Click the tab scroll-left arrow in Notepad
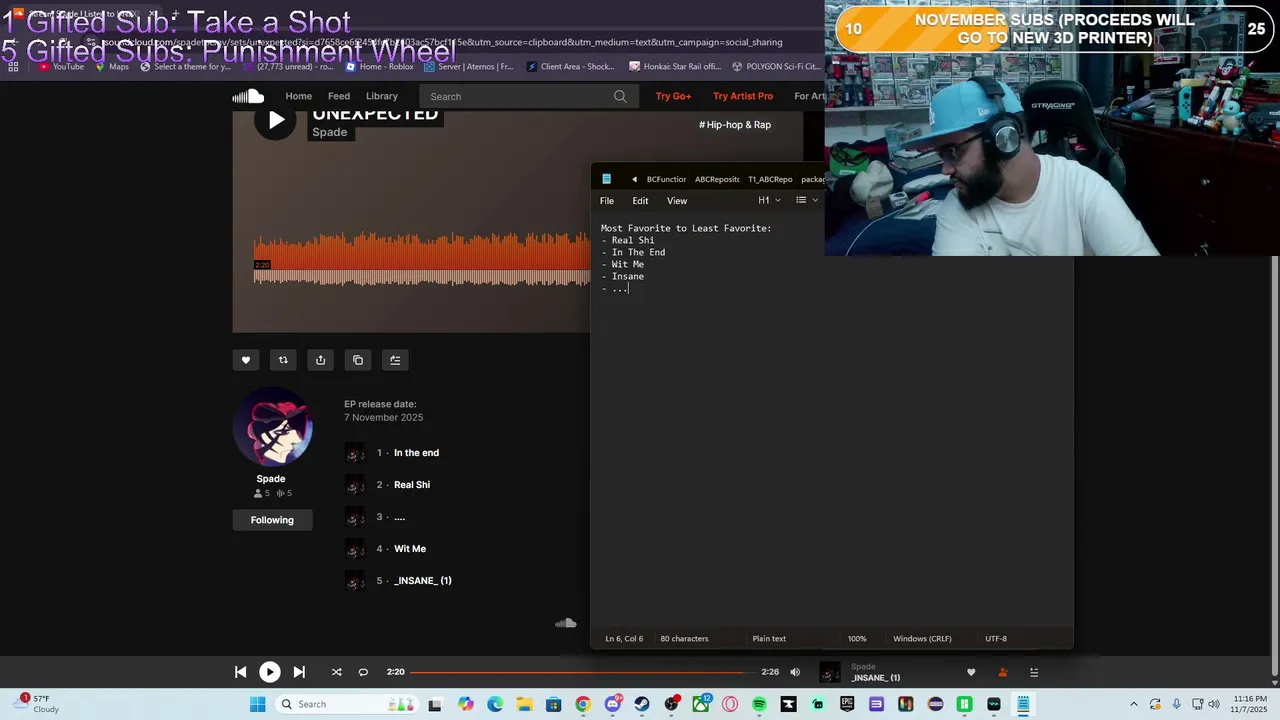Viewport: 1280px width, 720px height. [634, 179]
